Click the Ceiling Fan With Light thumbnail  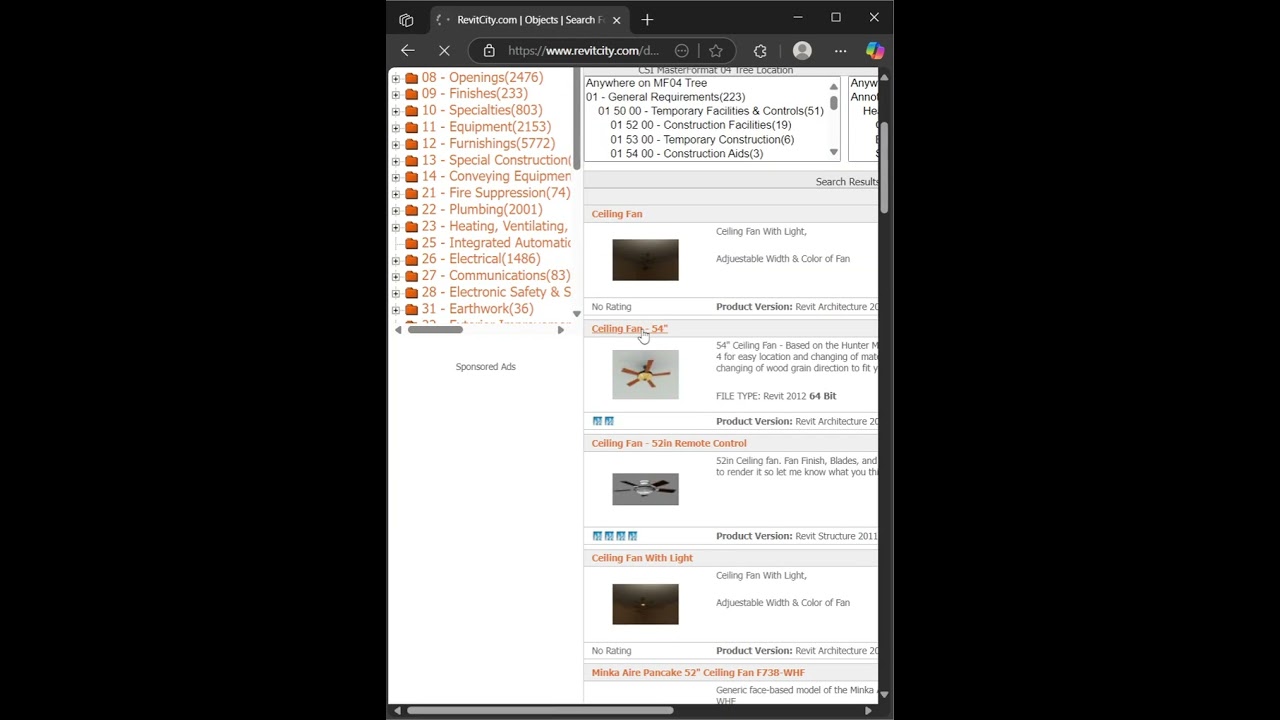(645, 604)
